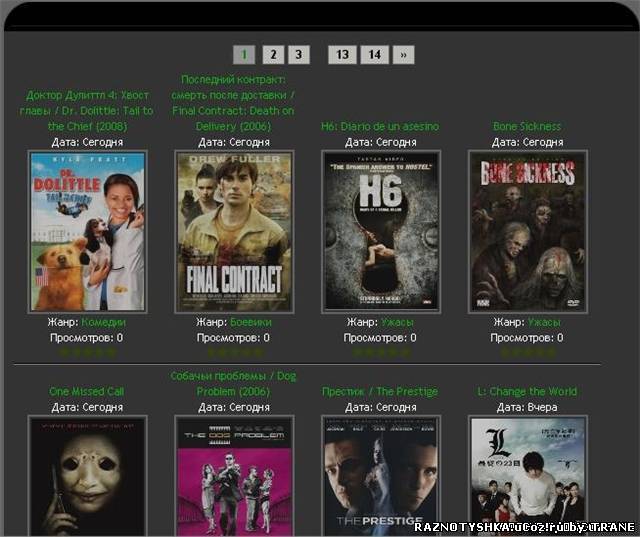
Task: Open Ужасы genre under H6
Action: [x=397, y=322]
